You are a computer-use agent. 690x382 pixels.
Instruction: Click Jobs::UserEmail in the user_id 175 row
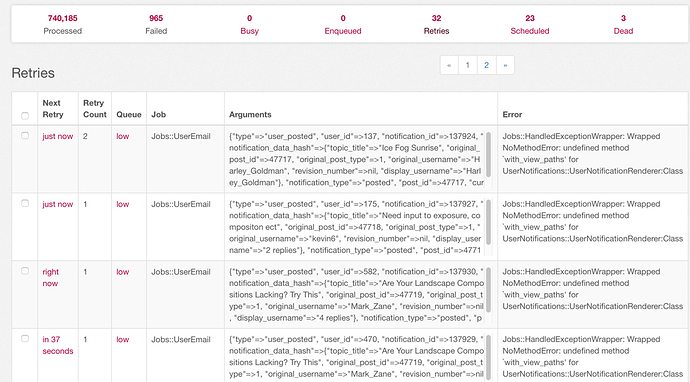[x=181, y=204]
